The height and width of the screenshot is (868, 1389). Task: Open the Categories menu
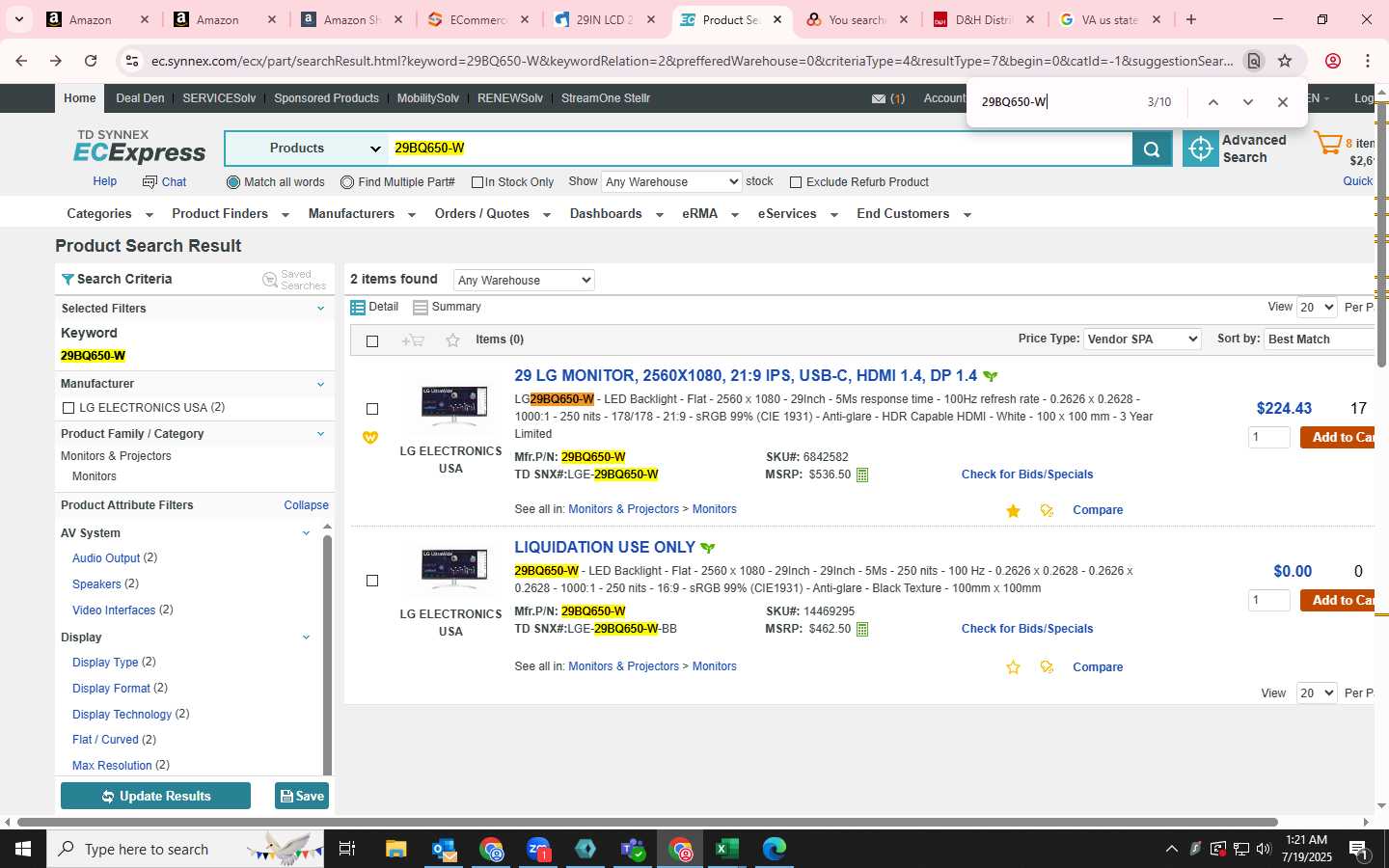pyautogui.click(x=110, y=214)
